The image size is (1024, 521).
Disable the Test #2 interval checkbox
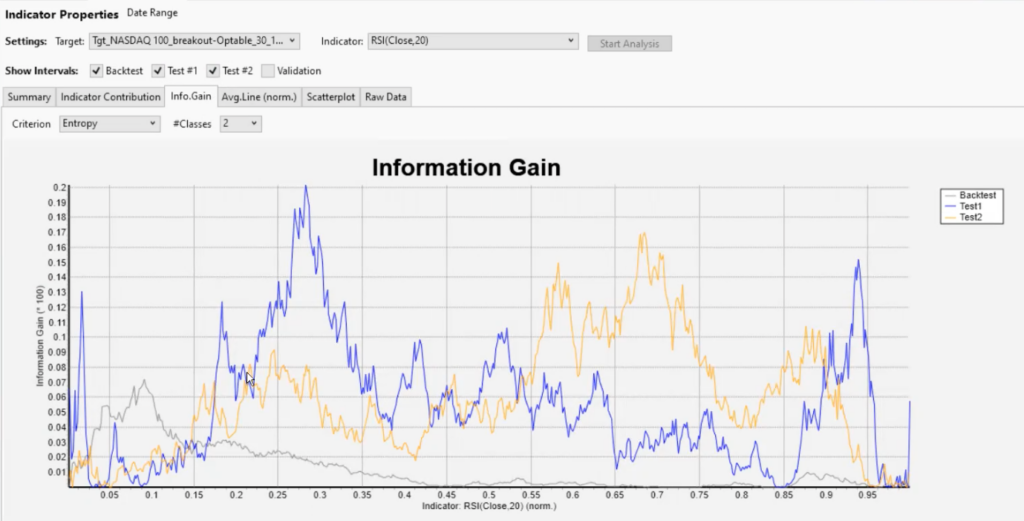pos(213,71)
